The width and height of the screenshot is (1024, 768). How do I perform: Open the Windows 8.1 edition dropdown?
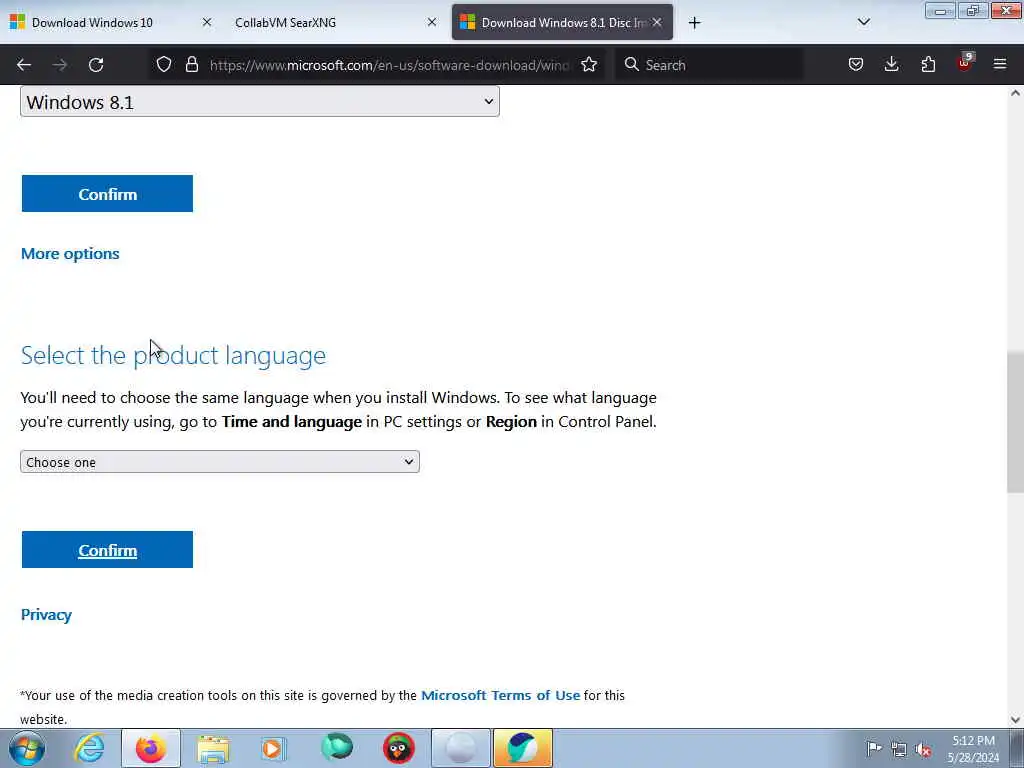[260, 102]
